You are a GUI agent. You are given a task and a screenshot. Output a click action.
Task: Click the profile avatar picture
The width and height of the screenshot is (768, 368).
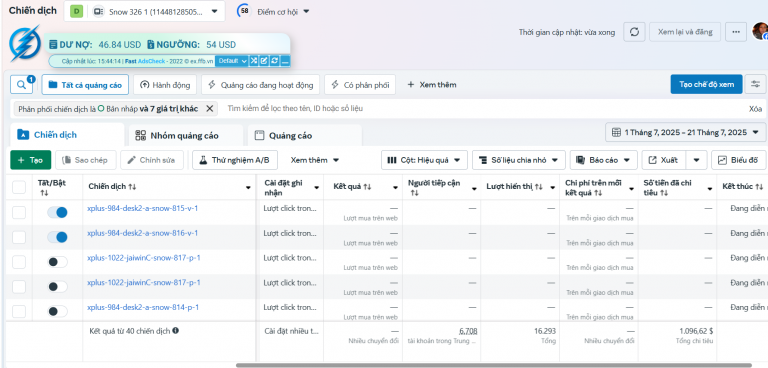coord(760,31)
